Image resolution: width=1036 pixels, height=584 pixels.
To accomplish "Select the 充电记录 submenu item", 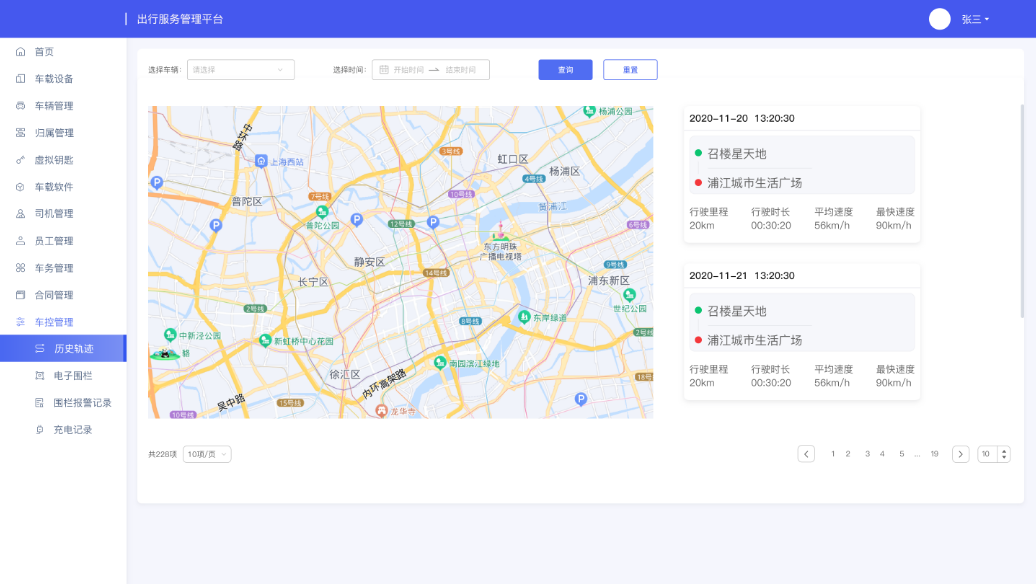I will coord(63,429).
